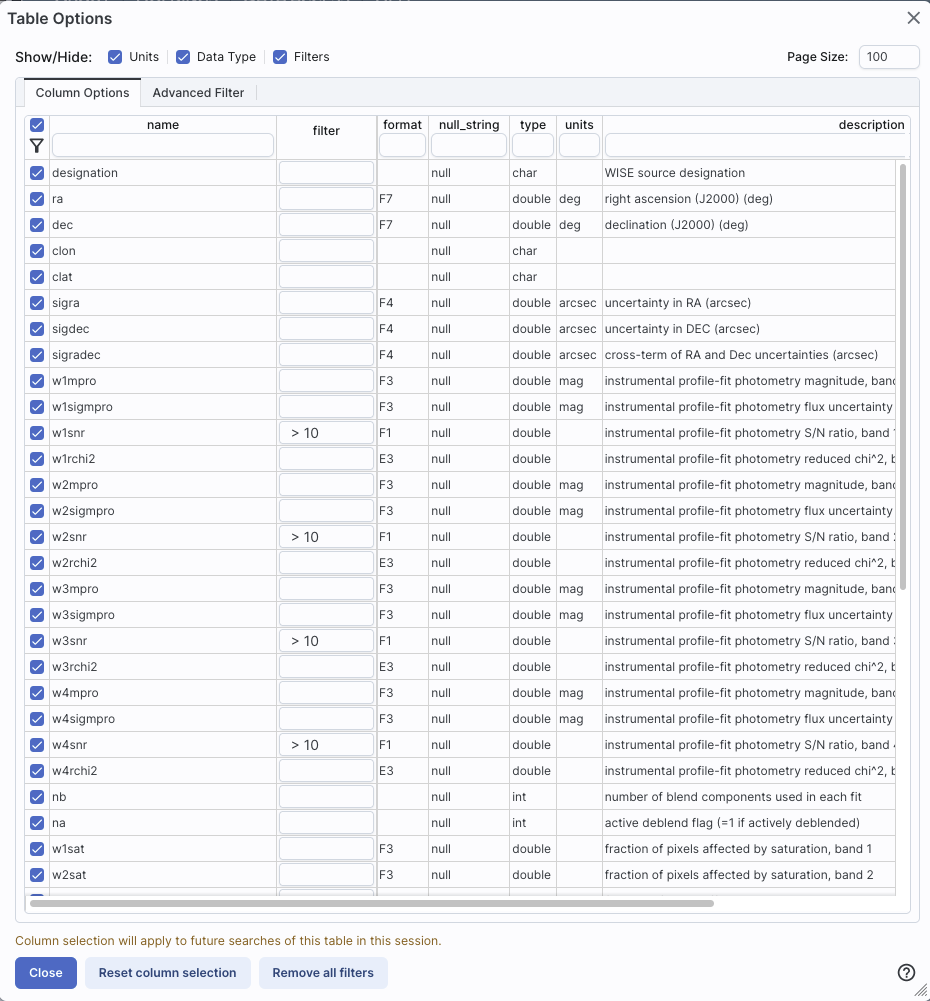The image size is (930, 1001).
Task: Click the filter funnel icon
Action: coord(37,146)
